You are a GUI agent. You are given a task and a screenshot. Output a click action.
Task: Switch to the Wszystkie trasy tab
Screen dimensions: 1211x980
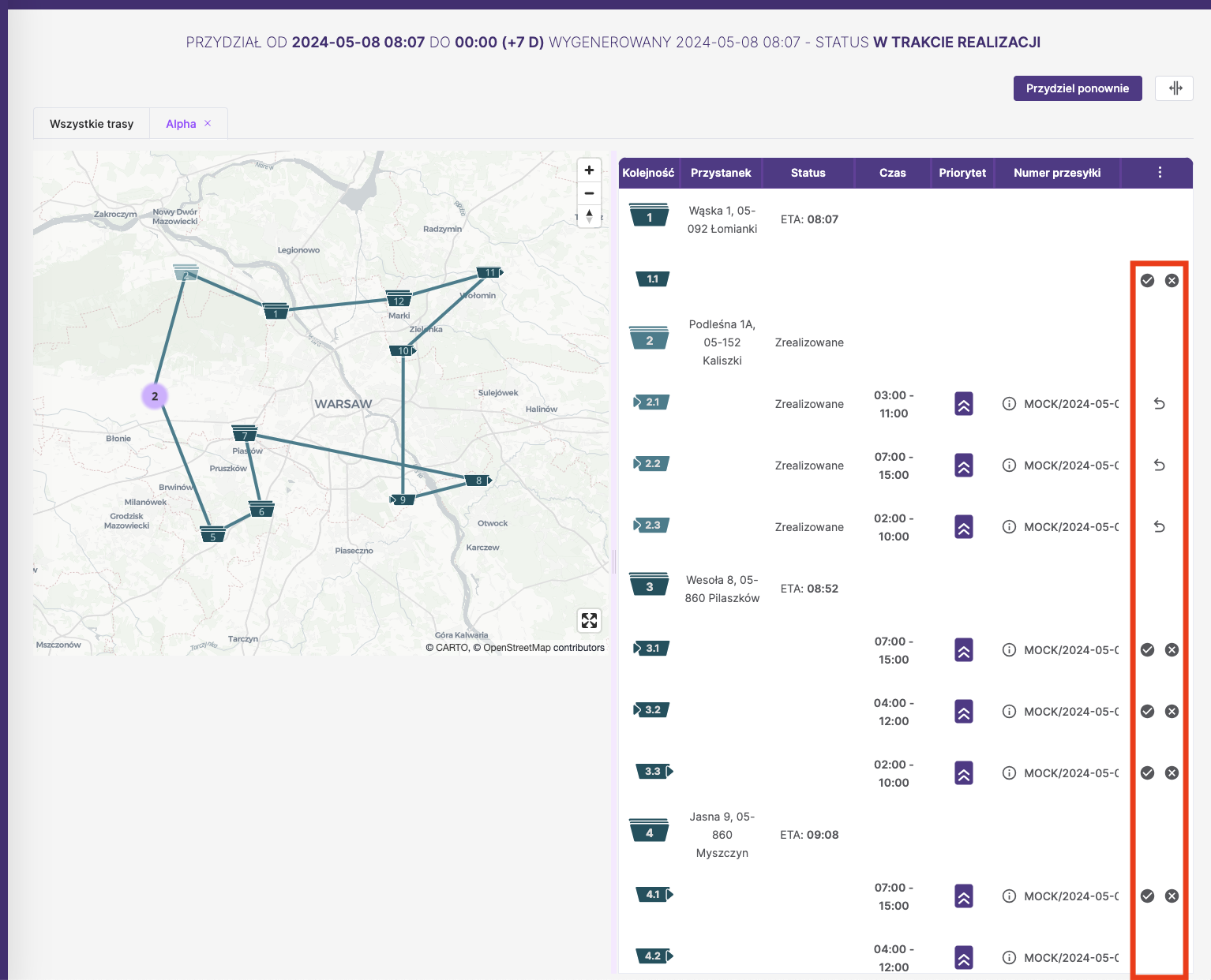[x=92, y=124]
